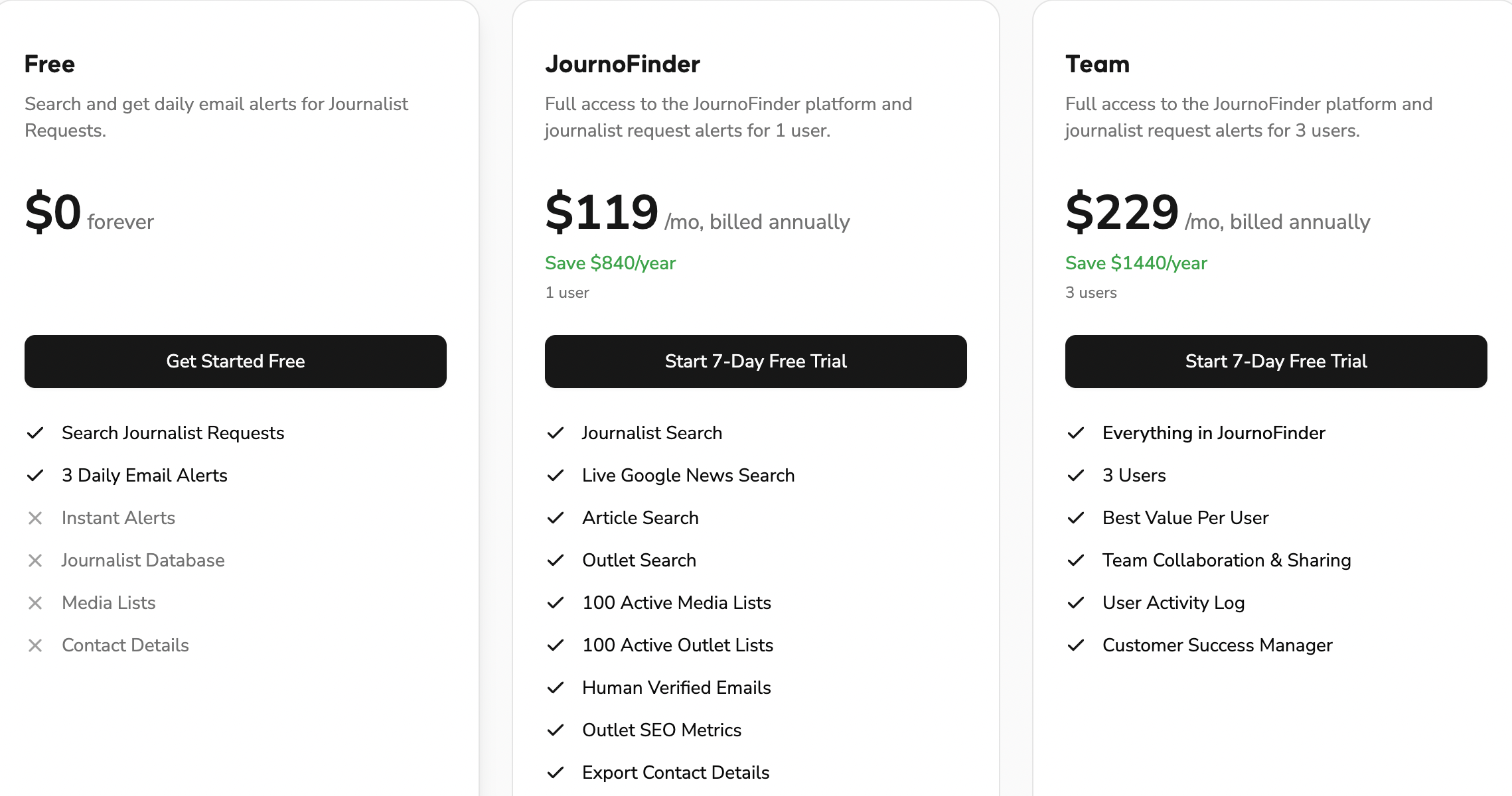Click checkmark beside Team Collaboration & Sharing
Viewport: 1512px width, 796px height.
point(1076,561)
